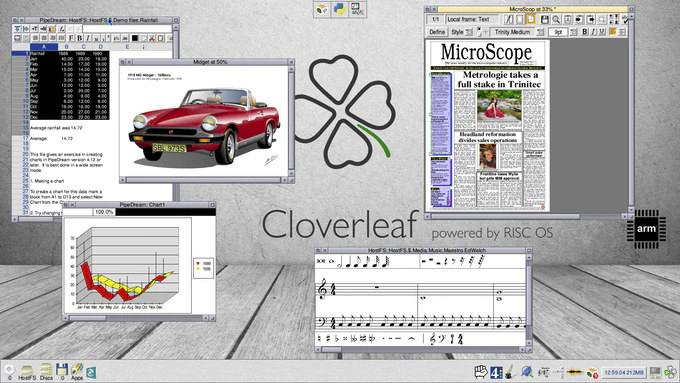Click the black colour swatch in PipeDream toolbar
Image resolution: width=680 pixels, height=383 pixels.
[x=135, y=38]
